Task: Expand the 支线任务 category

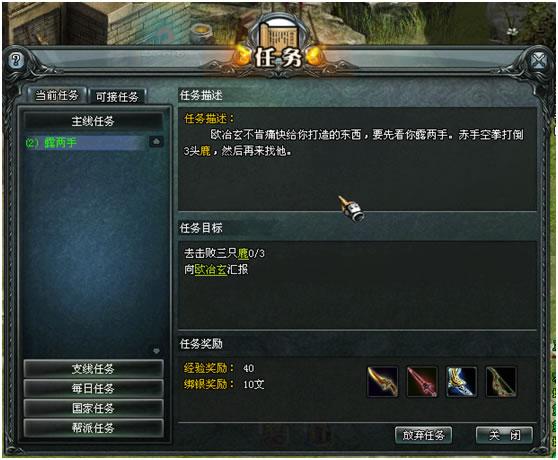Action: [93, 369]
